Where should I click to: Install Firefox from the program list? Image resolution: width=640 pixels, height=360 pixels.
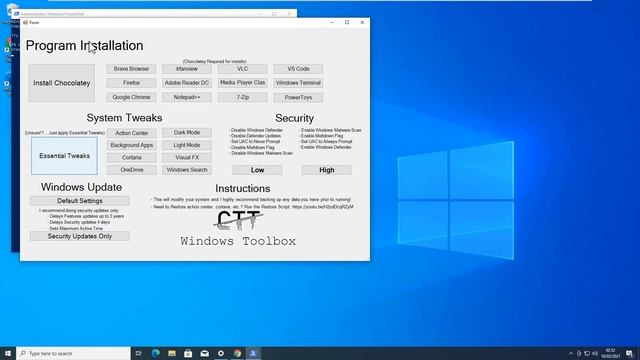pos(131,83)
